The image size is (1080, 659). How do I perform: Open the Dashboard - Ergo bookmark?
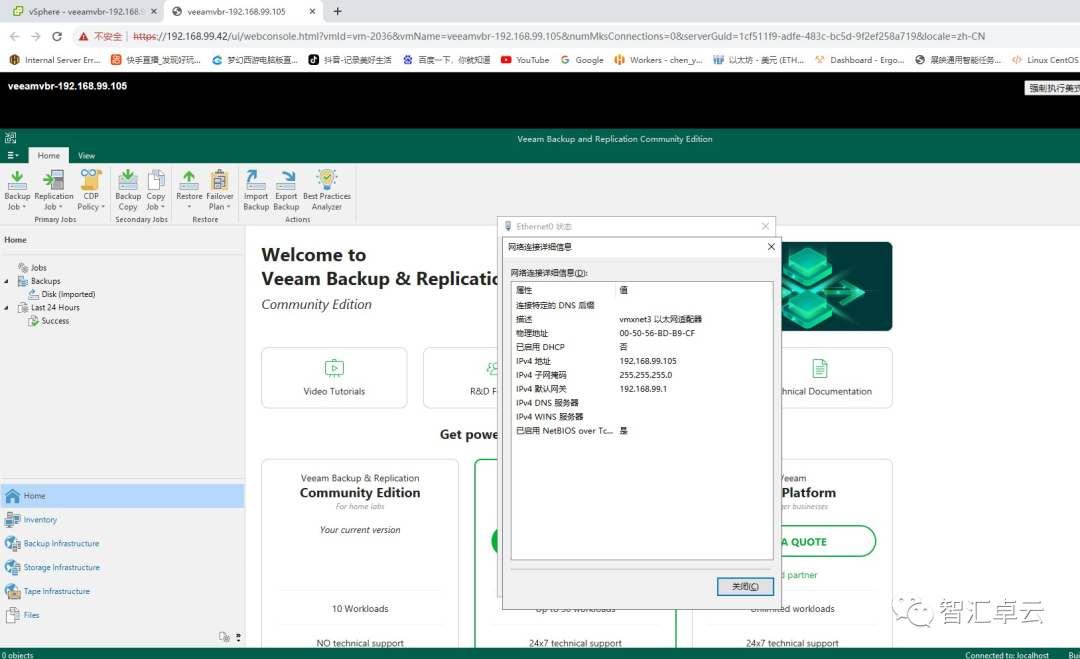tap(860, 60)
